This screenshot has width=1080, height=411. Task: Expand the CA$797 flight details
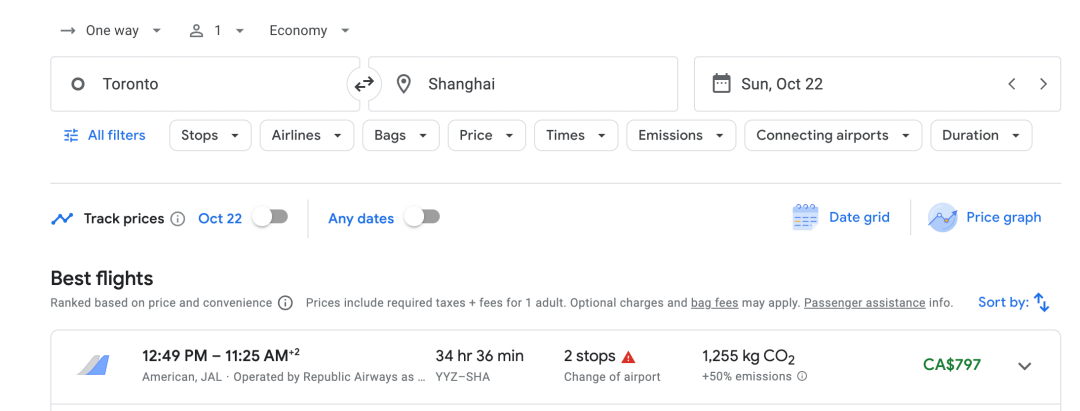1024,366
